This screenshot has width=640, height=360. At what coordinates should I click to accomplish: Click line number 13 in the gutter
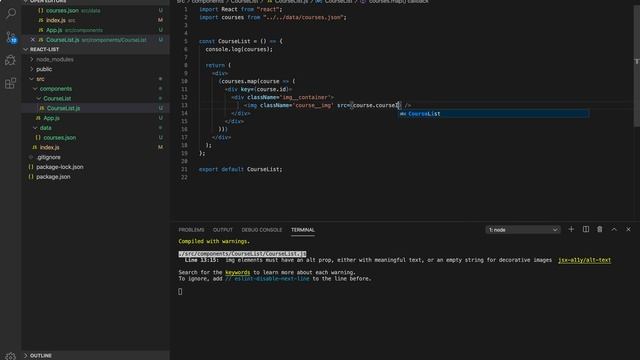pos(184,105)
